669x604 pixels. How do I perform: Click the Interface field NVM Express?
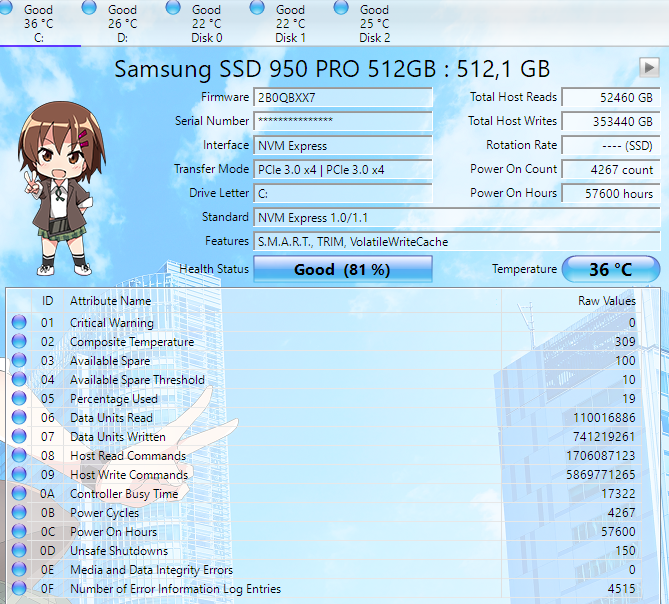(343, 146)
